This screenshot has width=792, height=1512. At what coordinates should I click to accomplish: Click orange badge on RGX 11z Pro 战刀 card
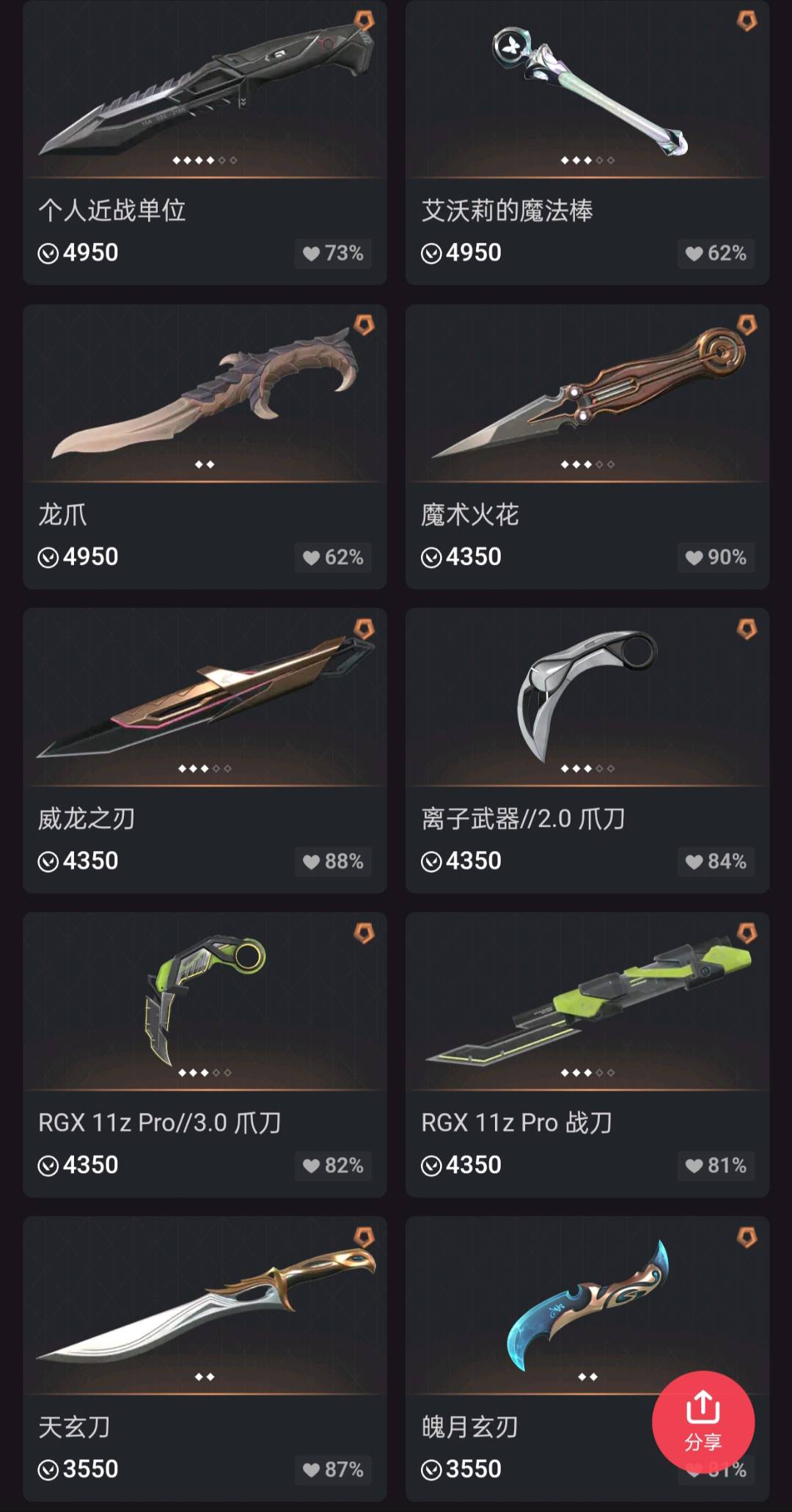point(747,932)
